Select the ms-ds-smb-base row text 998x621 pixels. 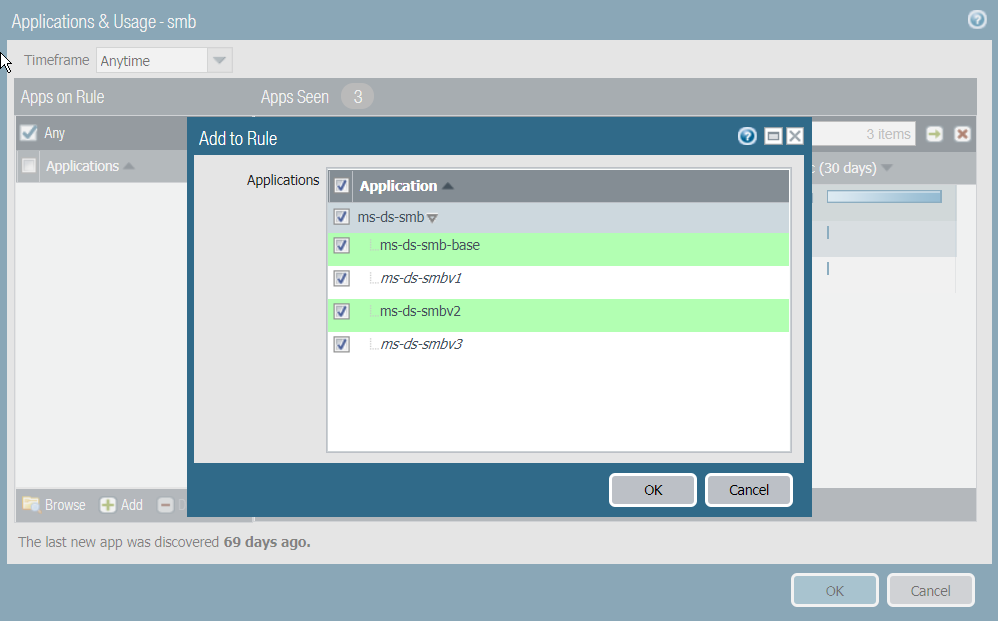click(430, 245)
